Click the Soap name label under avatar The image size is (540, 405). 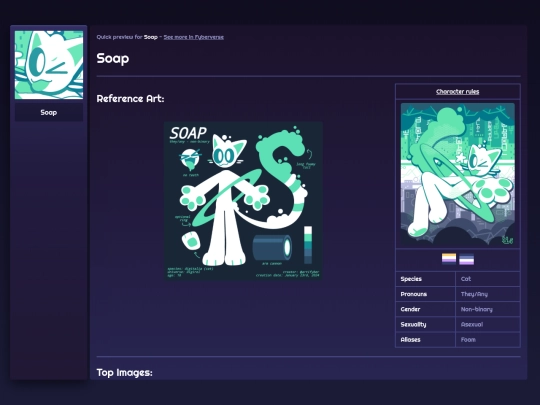(x=49, y=112)
